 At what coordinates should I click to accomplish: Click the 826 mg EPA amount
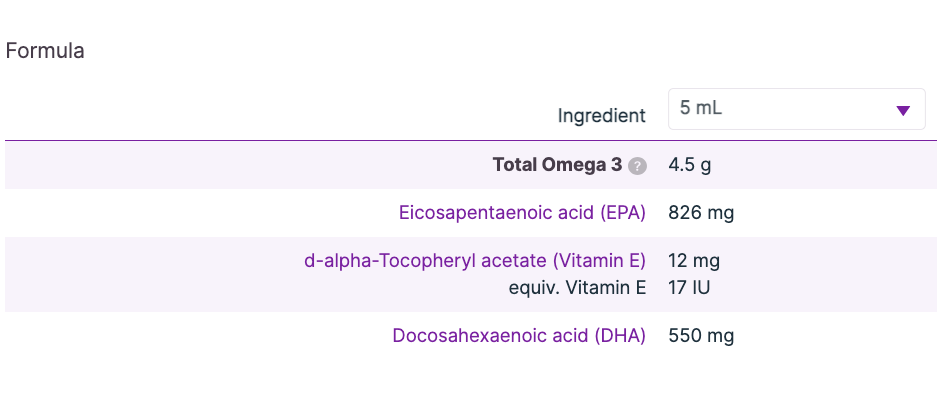(x=701, y=213)
